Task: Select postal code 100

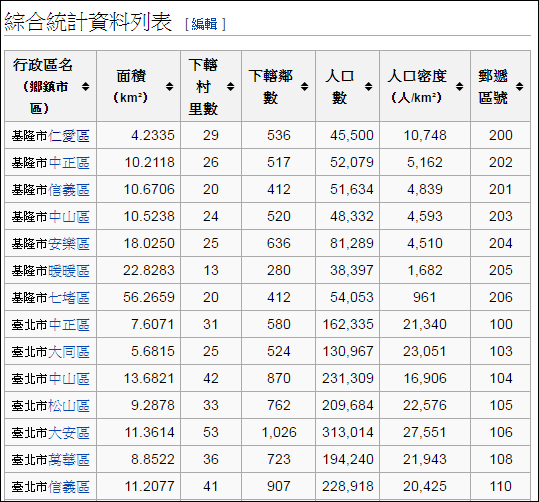Action: click(x=501, y=324)
